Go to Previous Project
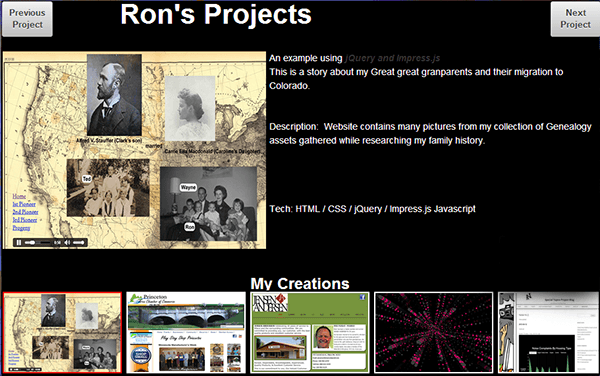Screen dimensions: 600x376 27,19
